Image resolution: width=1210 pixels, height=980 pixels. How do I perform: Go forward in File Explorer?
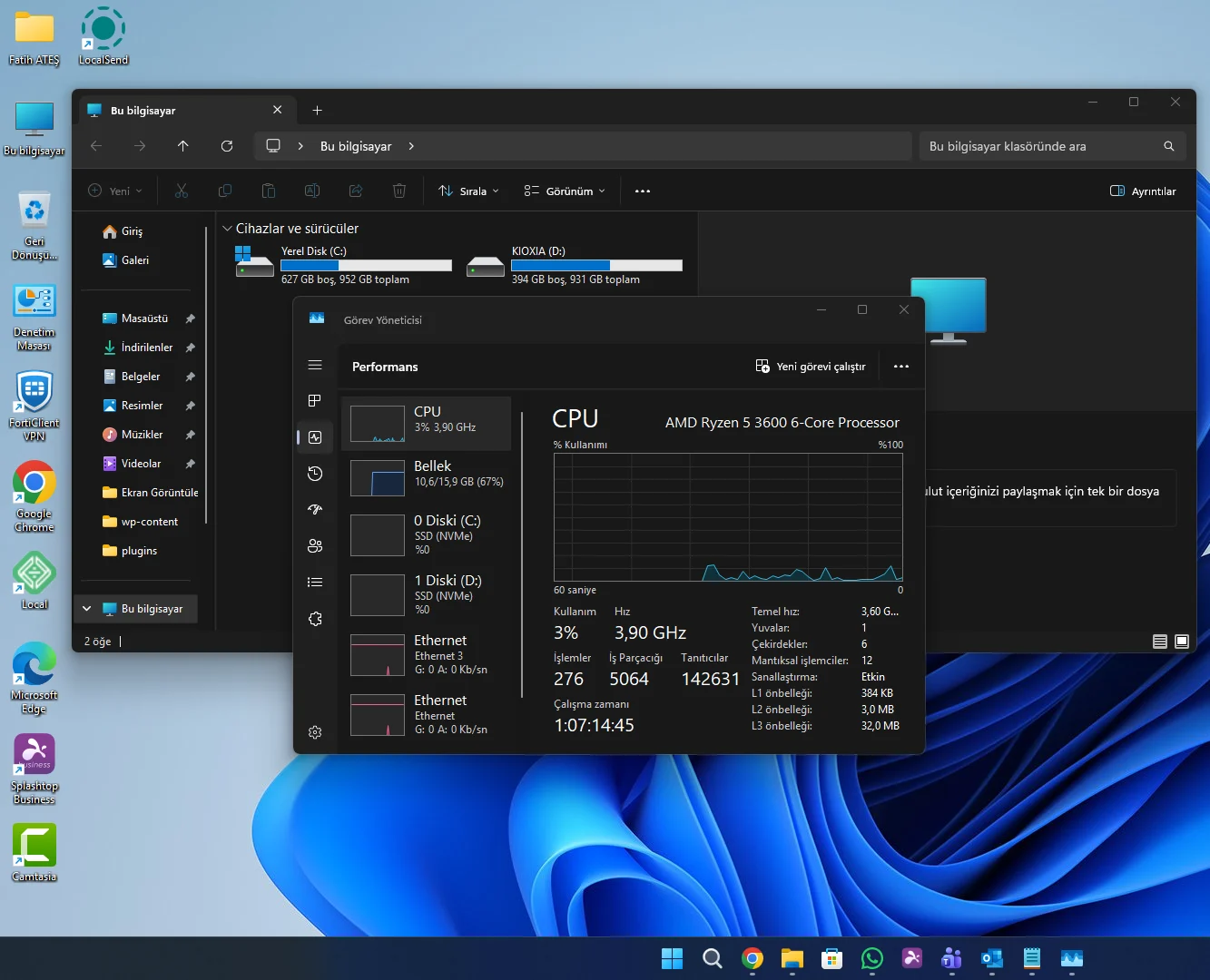(139, 146)
